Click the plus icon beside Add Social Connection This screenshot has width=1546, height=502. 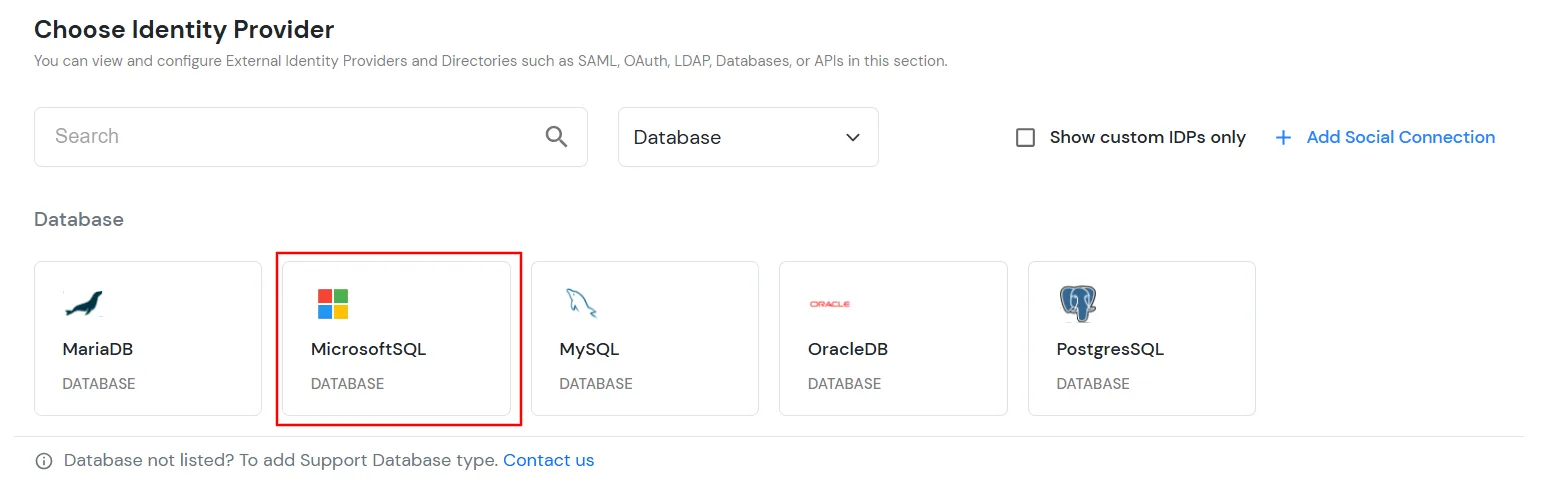(1283, 138)
